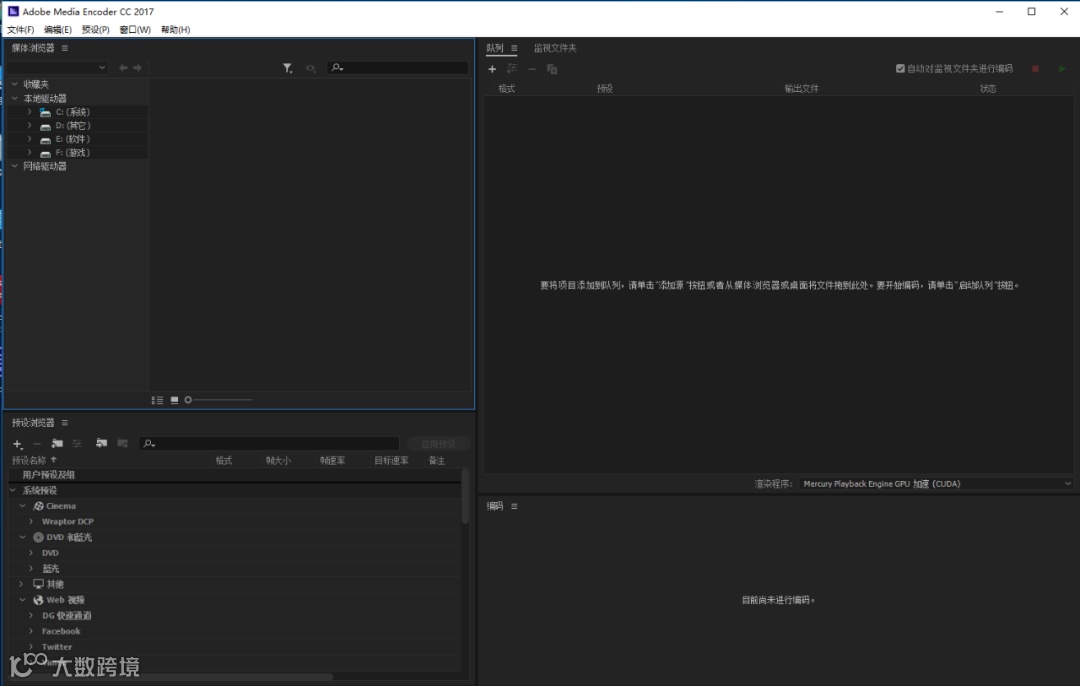This screenshot has height=686, width=1080.
Task: Collapse the 收藏夹 favorites group
Action: [x=15, y=84]
